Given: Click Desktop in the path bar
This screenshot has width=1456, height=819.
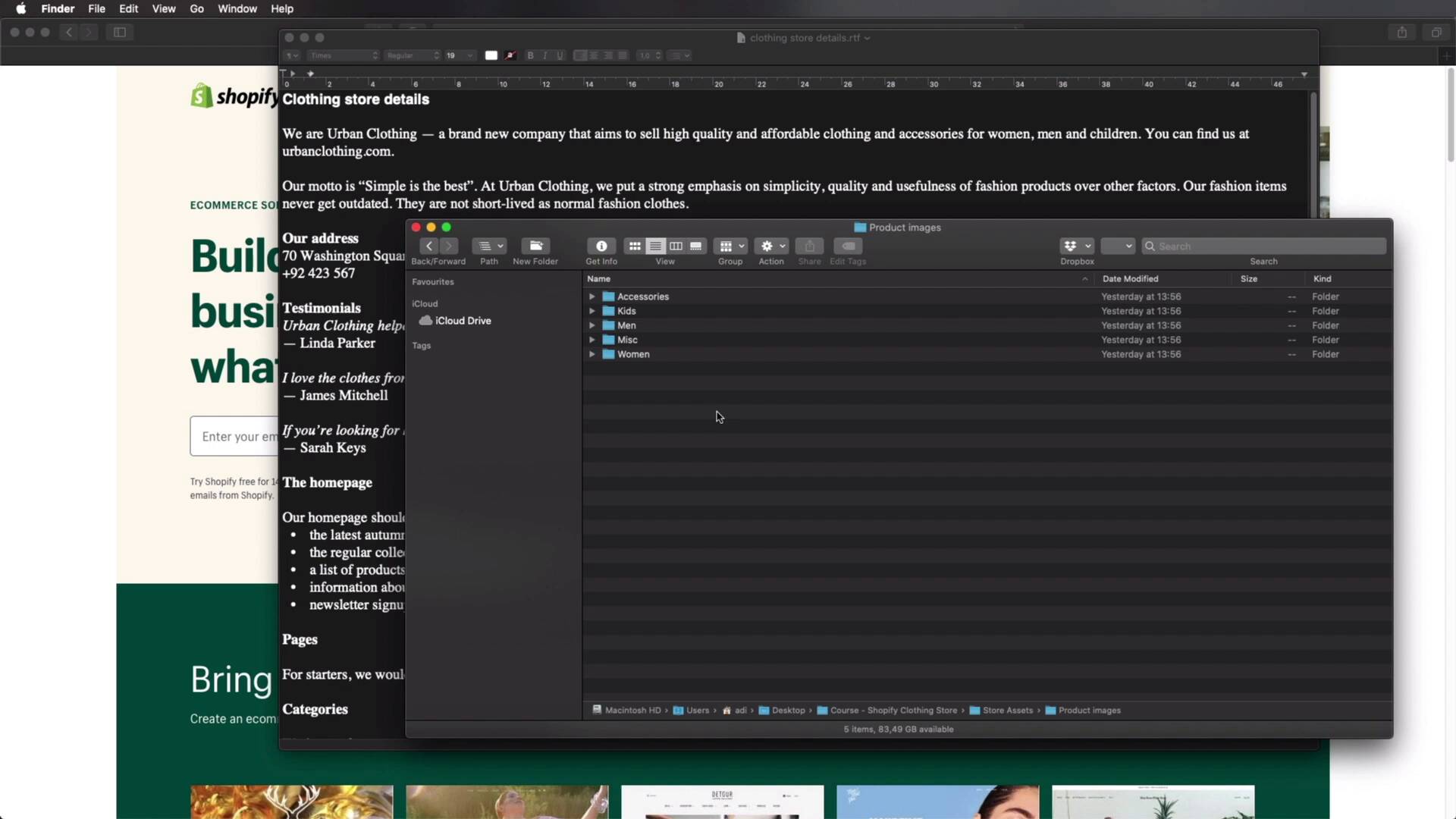Looking at the screenshot, I should coord(788,711).
